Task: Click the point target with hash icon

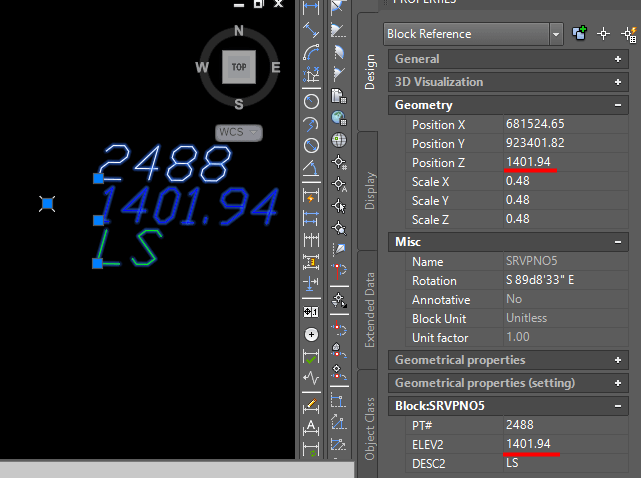Action: tap(338, 162)
